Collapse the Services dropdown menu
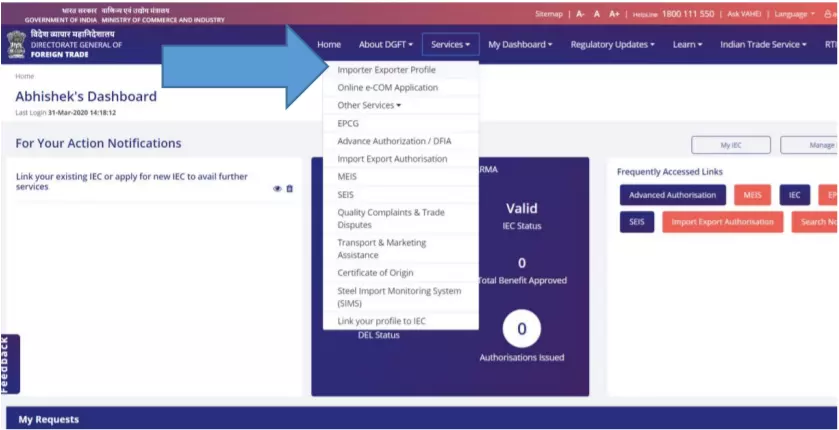 point(451,45)
